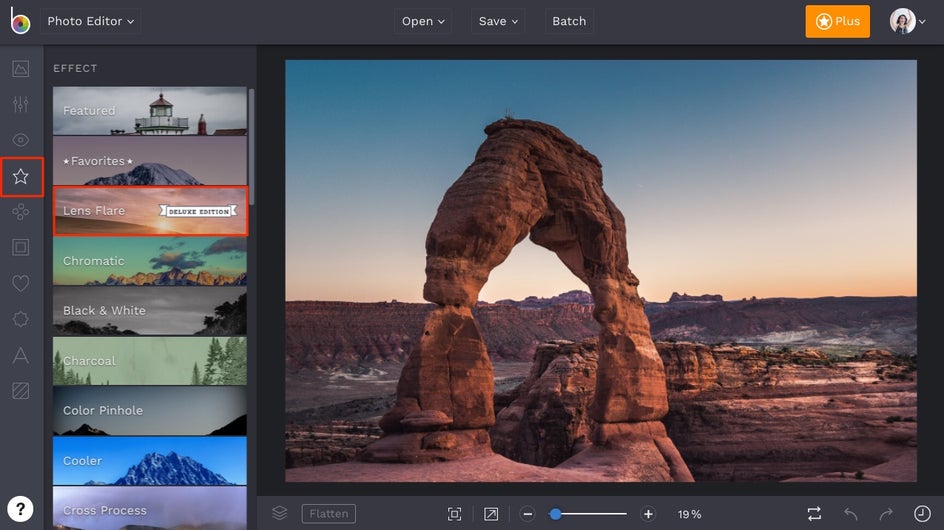
Task: Click the Flatten button
Action: [329, 514]
